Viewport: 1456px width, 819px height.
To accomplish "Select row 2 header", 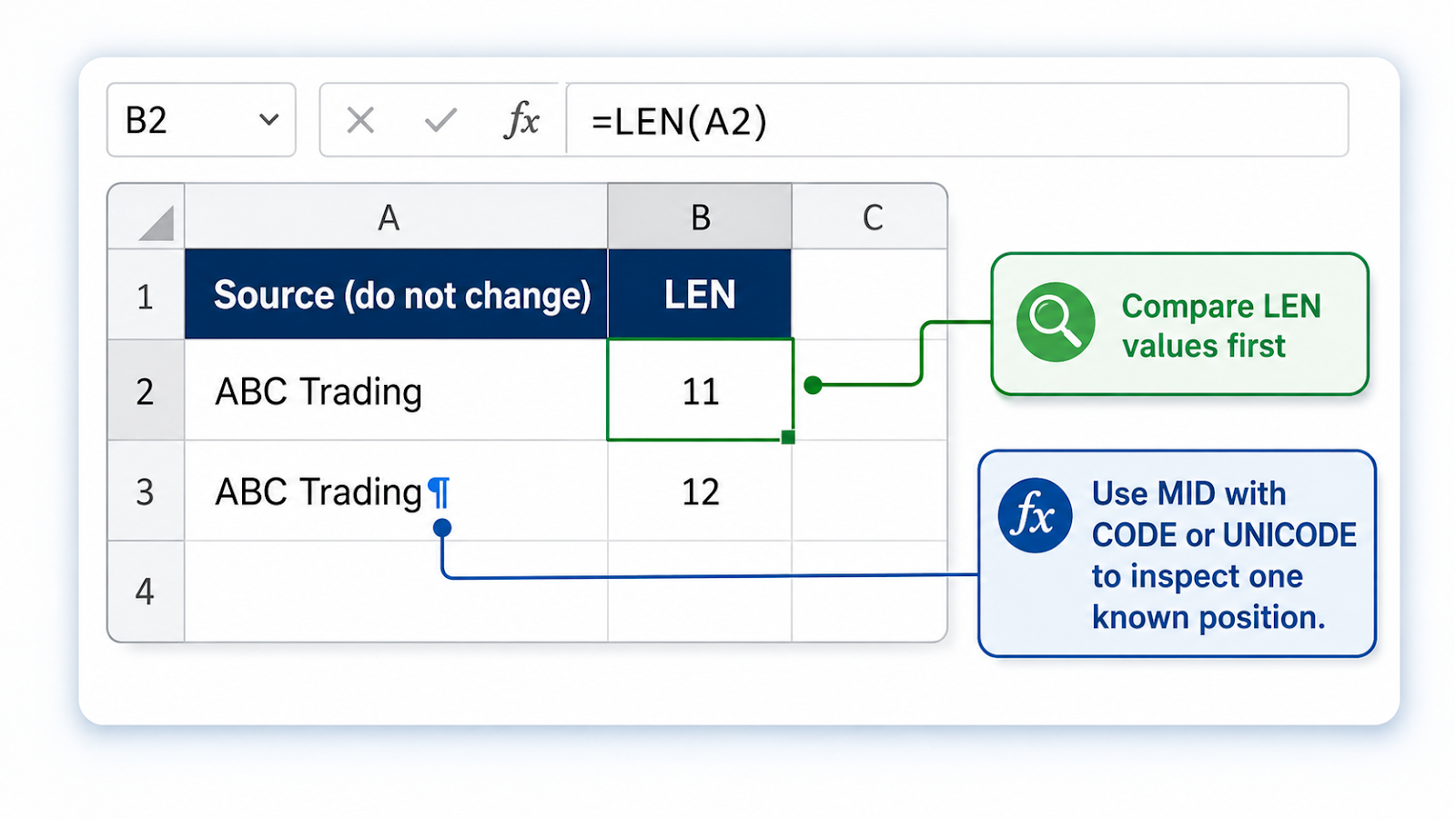I will (147, 390).
